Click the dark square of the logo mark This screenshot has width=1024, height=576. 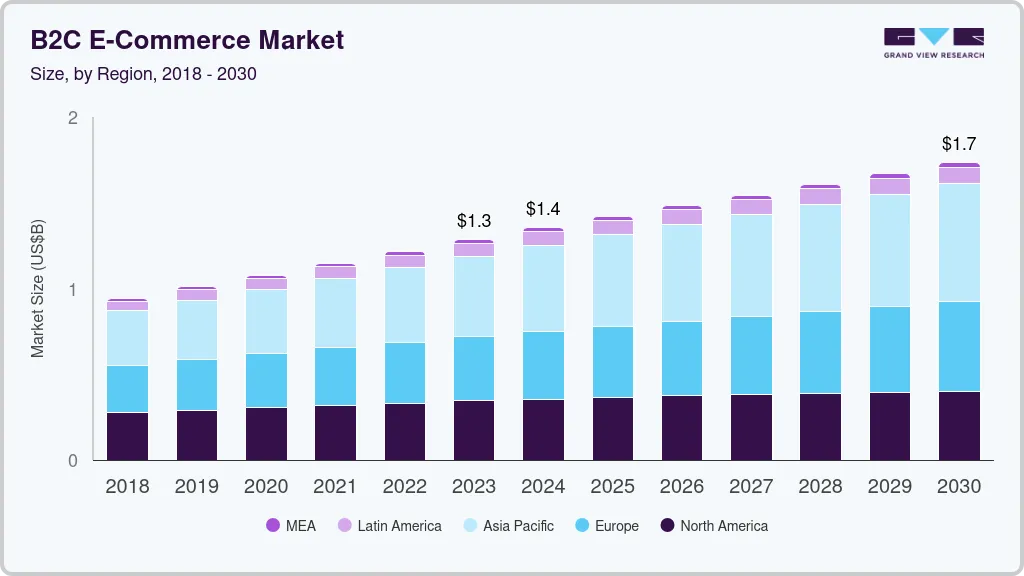point(898,36)
